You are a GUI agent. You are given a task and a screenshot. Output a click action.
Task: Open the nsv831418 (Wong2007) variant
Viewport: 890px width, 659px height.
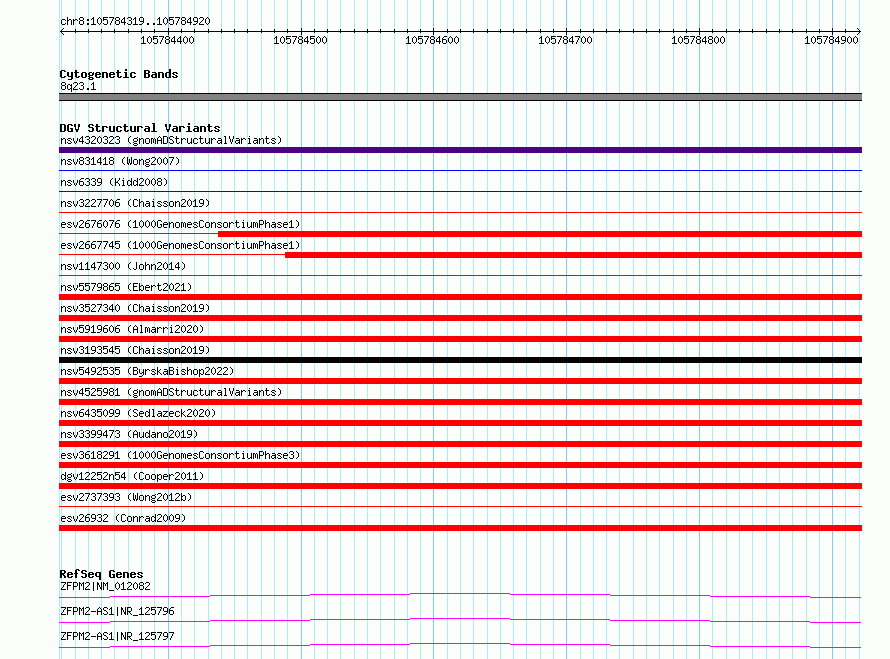tap(120, 161)
